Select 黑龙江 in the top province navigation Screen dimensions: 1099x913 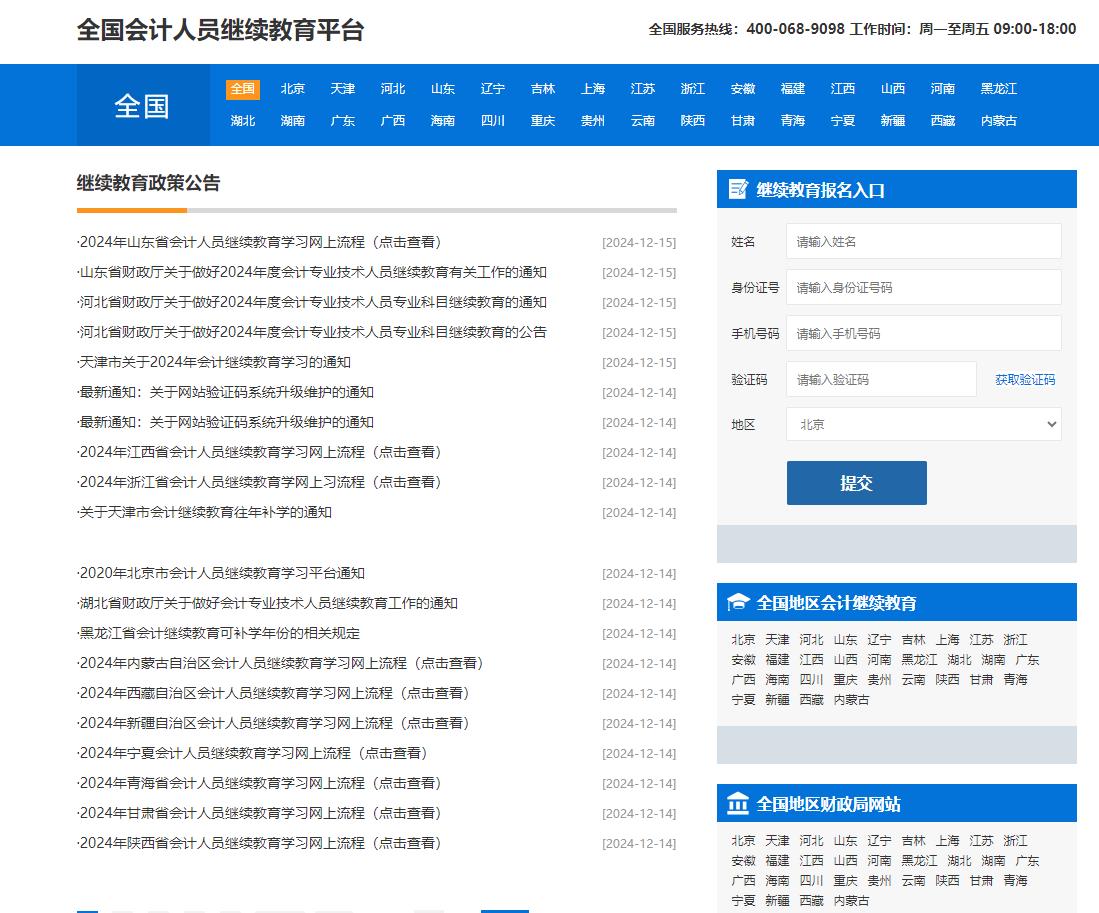(x=999, y=89)
